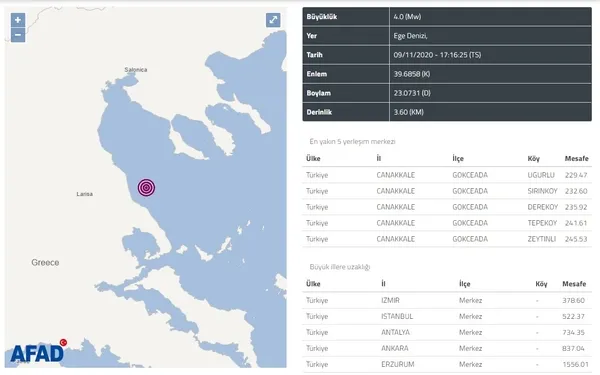Select the DEREKOY village cell

pos(543,207)
